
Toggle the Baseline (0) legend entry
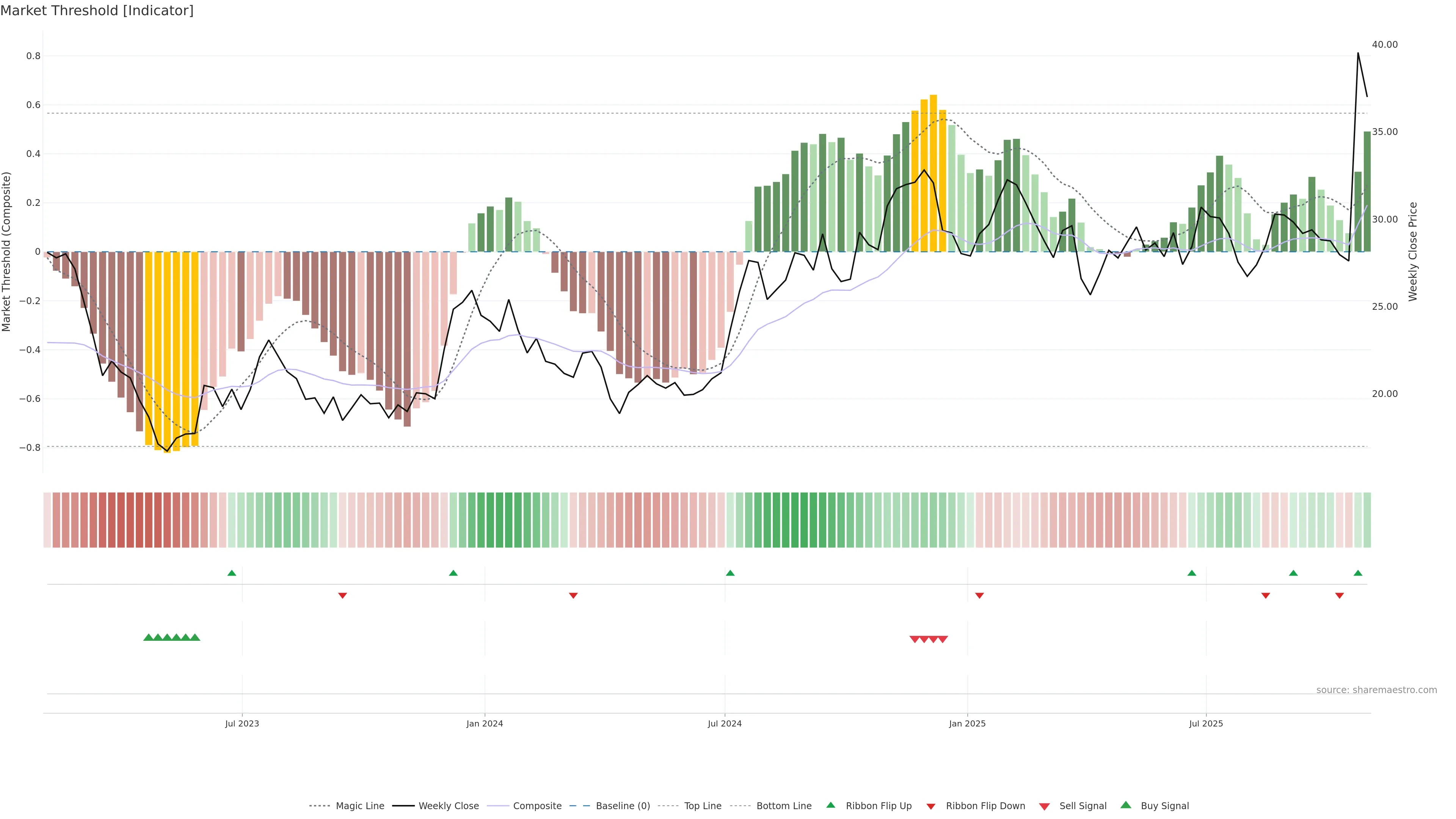coord(623,806)
